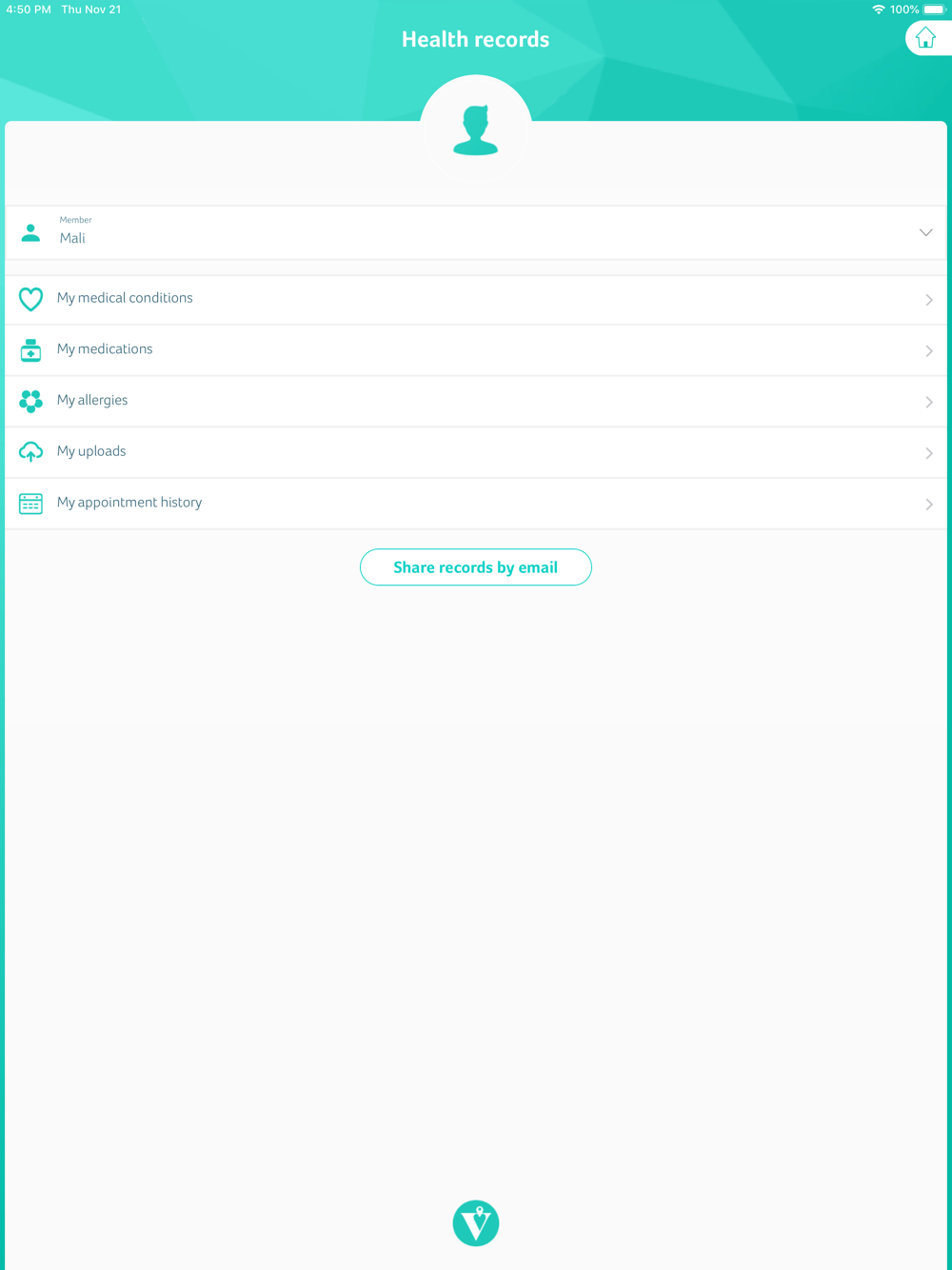Click the small Member field label
This screenshot has height=1270, width=952.
(x=75, y=220)
